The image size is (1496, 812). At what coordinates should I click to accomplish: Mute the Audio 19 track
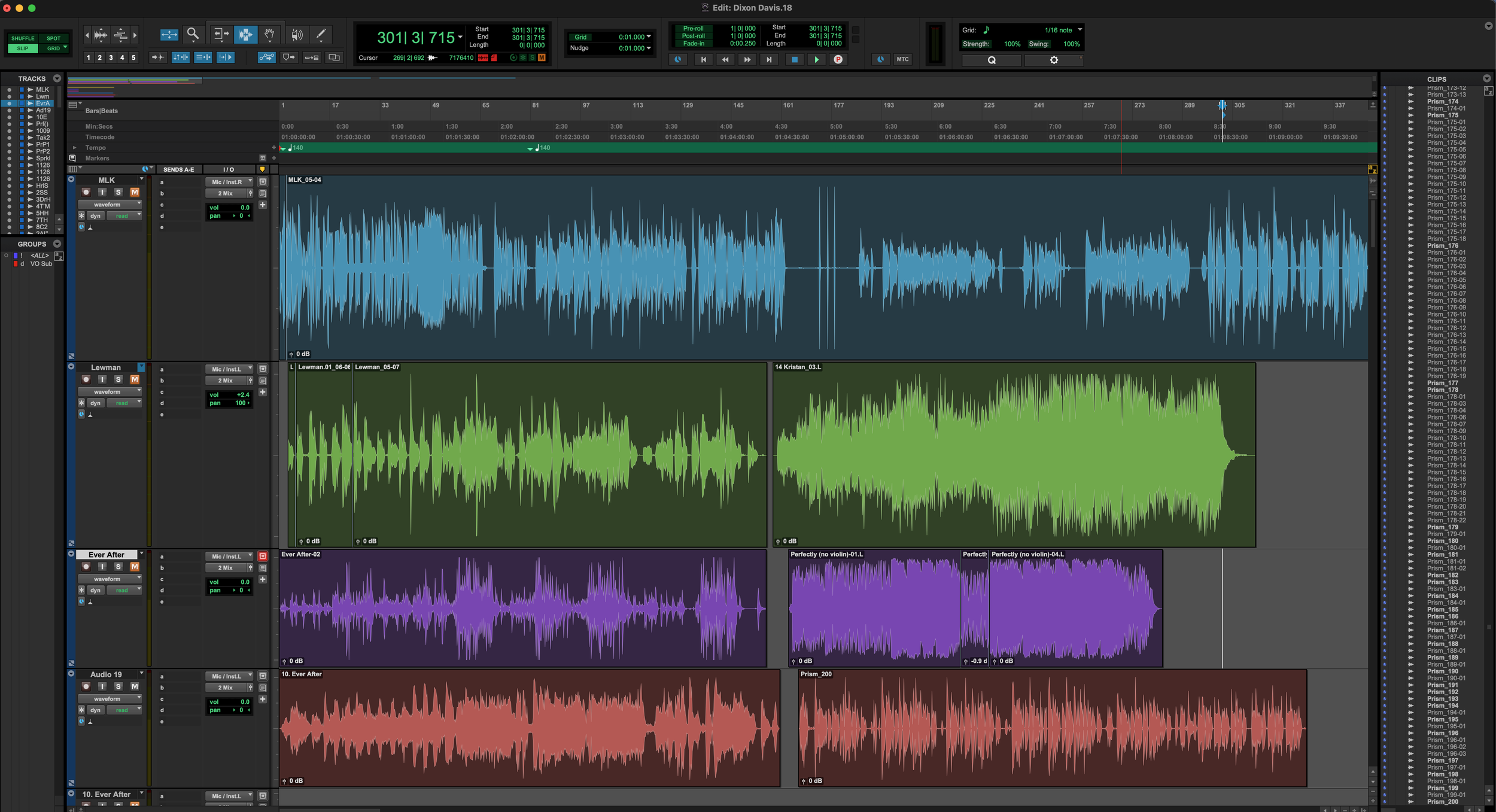(x=135, y=686)
